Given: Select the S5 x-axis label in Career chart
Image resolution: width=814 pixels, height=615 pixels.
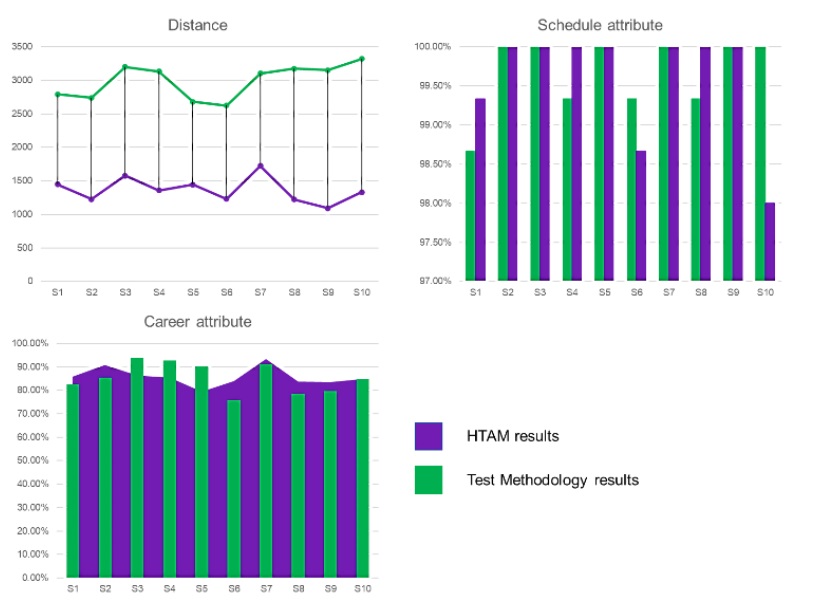Looking at the screenshot, I should [201, 589].
